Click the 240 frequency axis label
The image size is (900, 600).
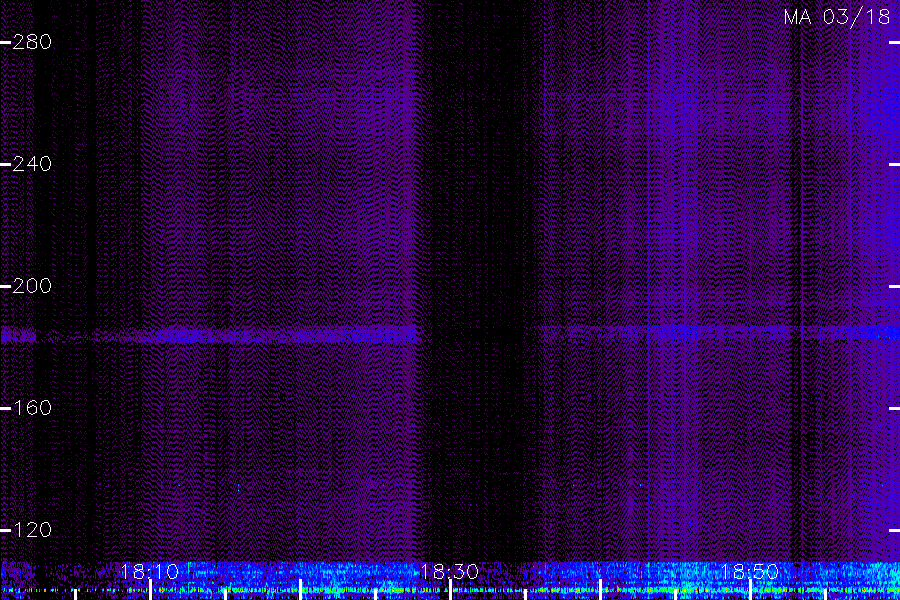32,164
